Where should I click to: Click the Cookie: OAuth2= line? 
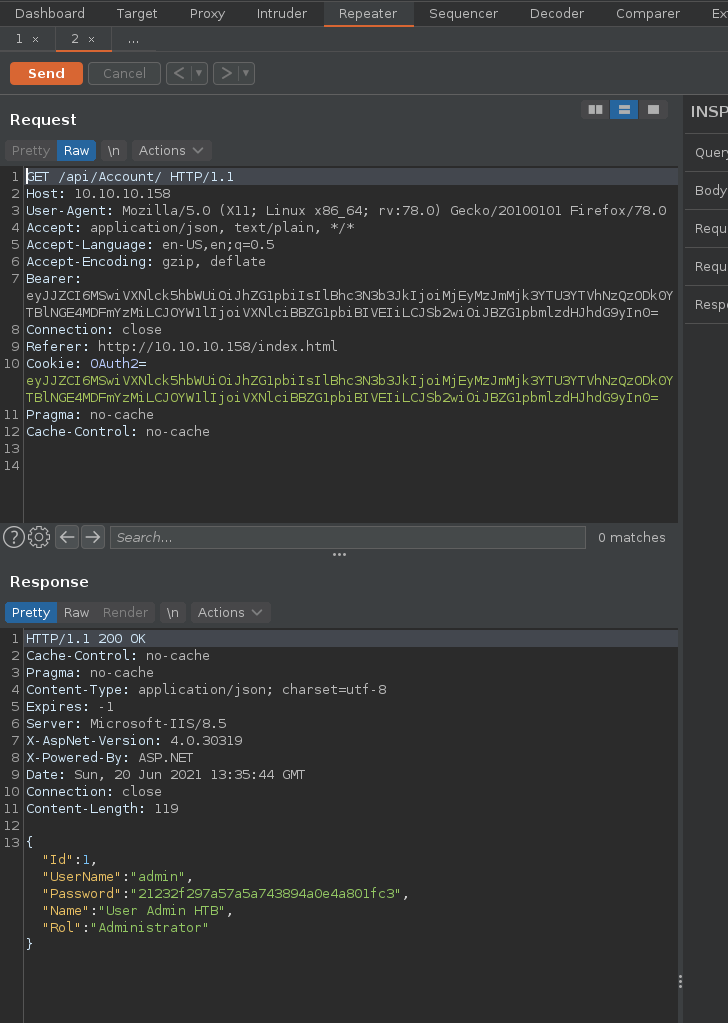(86, 363)
